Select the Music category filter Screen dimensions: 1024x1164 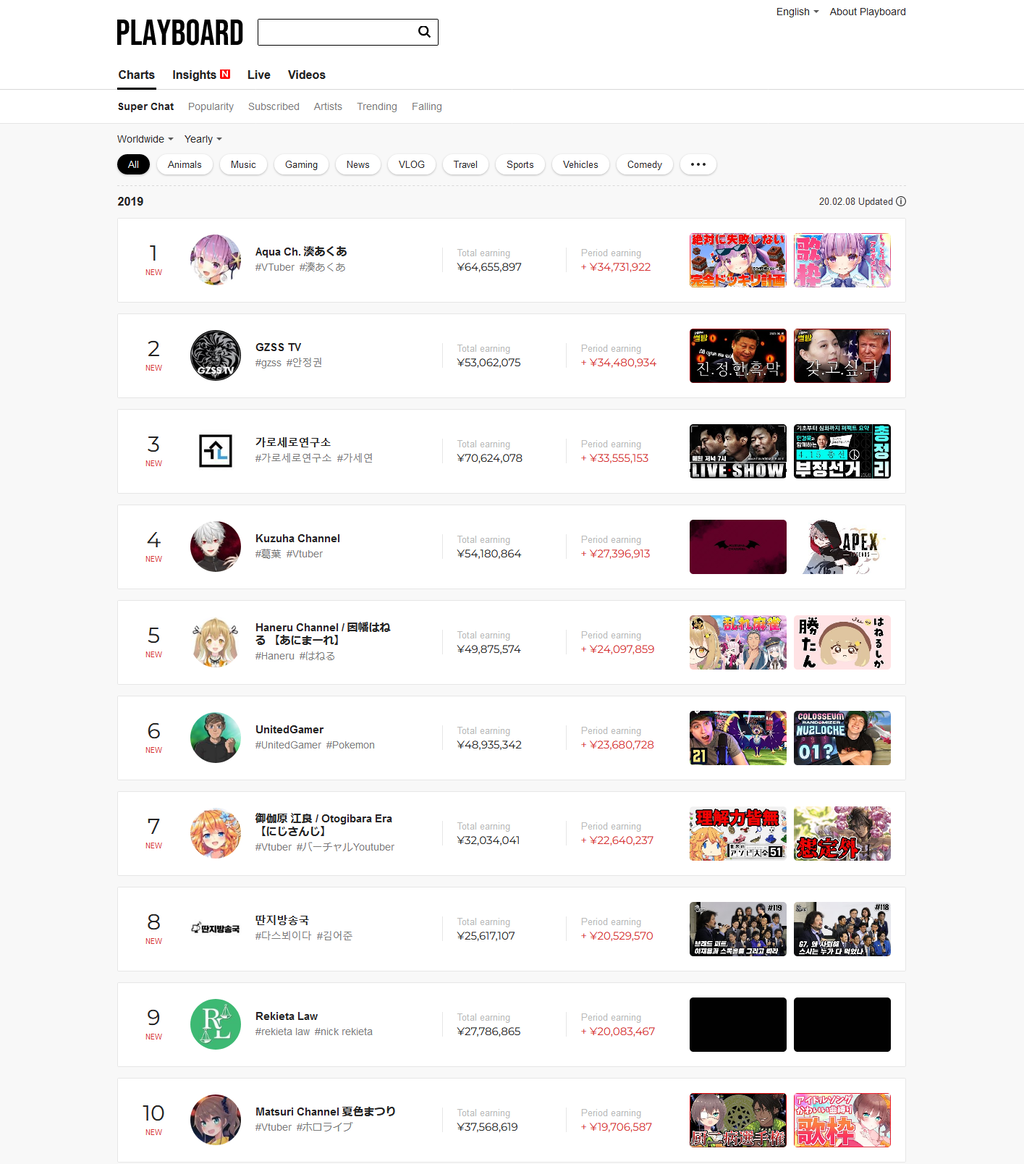243,165
